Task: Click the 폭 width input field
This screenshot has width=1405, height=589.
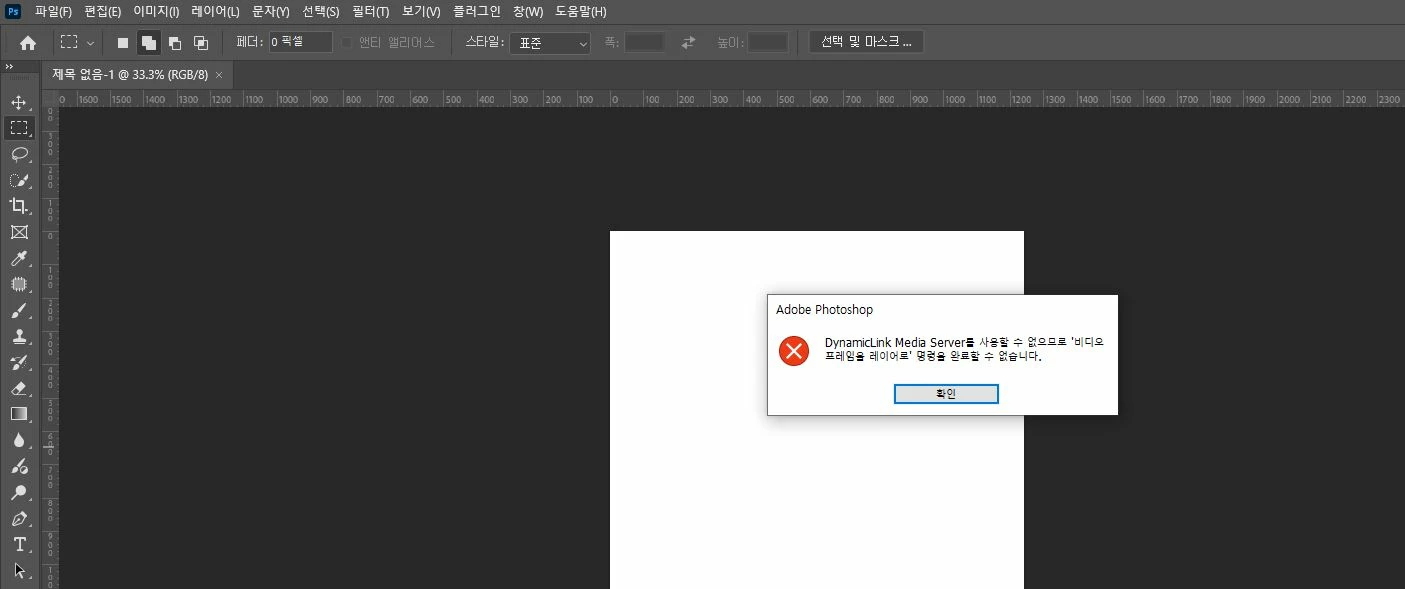Action: [x=645, y=42]
